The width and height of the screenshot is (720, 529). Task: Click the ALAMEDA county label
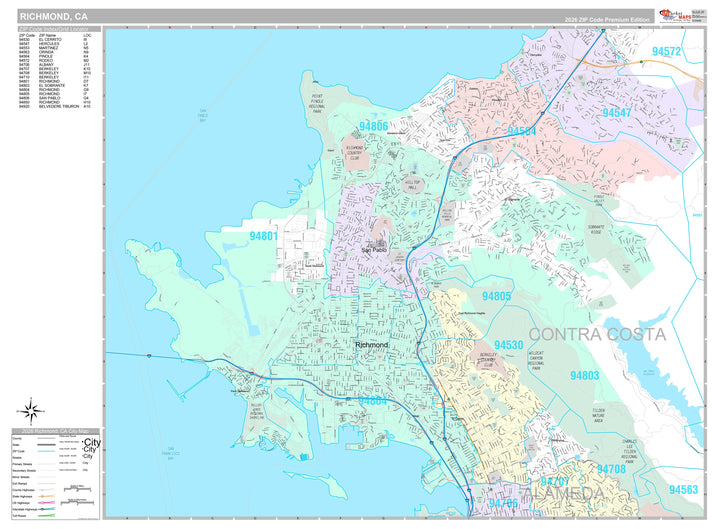point(563,494)
